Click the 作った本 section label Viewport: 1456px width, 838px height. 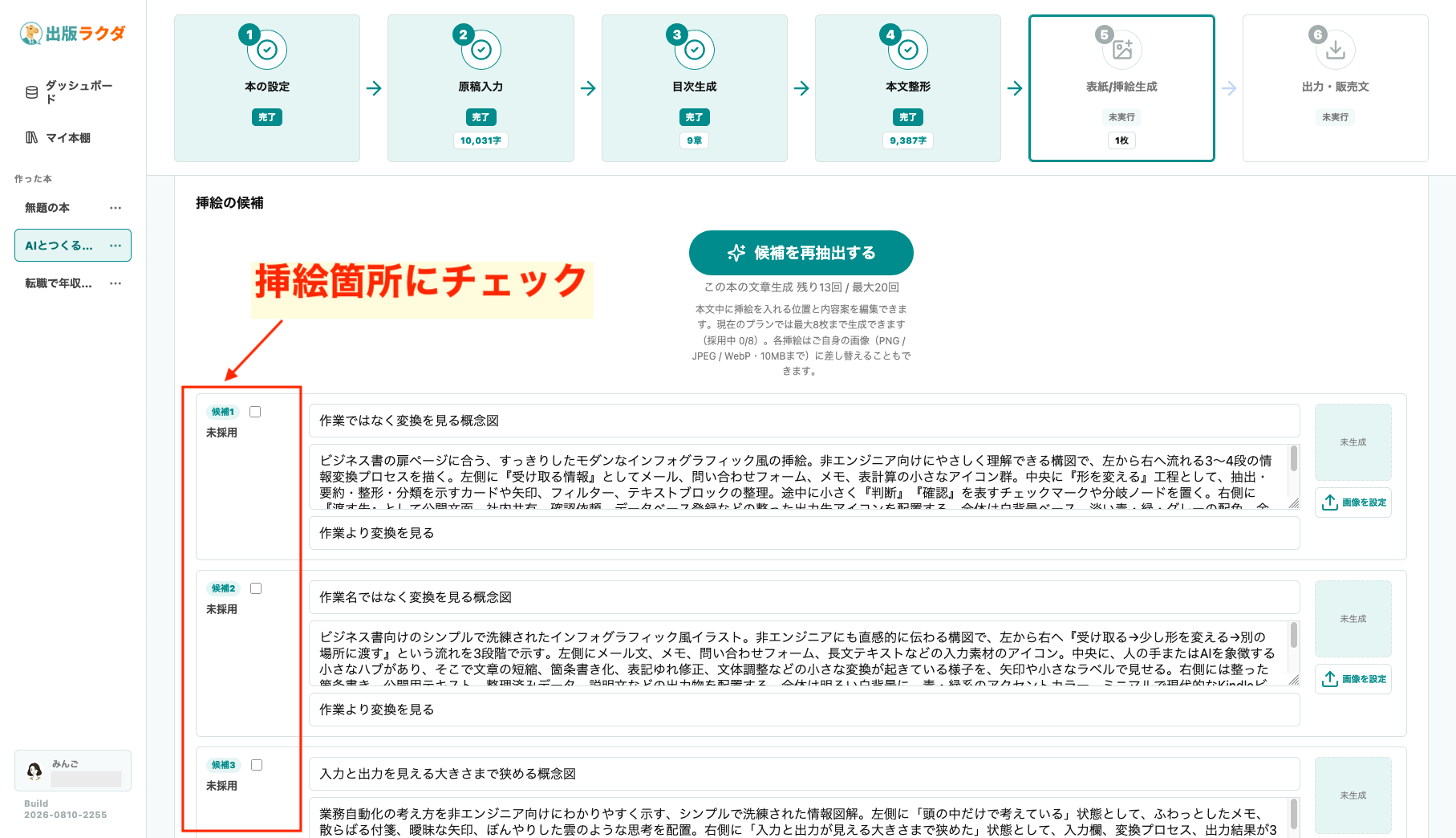click(x=33, y=179)
